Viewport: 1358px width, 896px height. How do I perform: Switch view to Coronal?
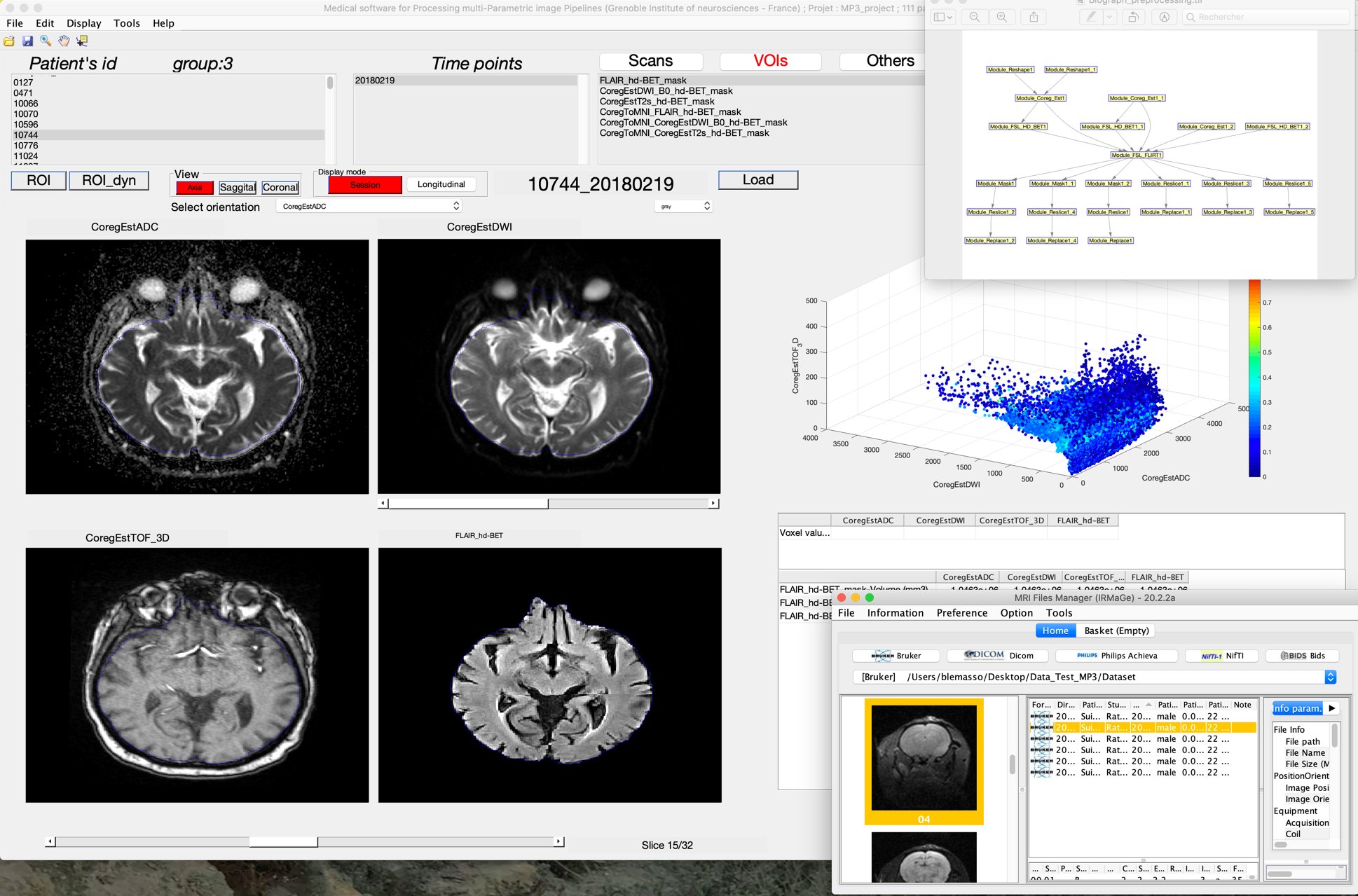coord(280,187)
